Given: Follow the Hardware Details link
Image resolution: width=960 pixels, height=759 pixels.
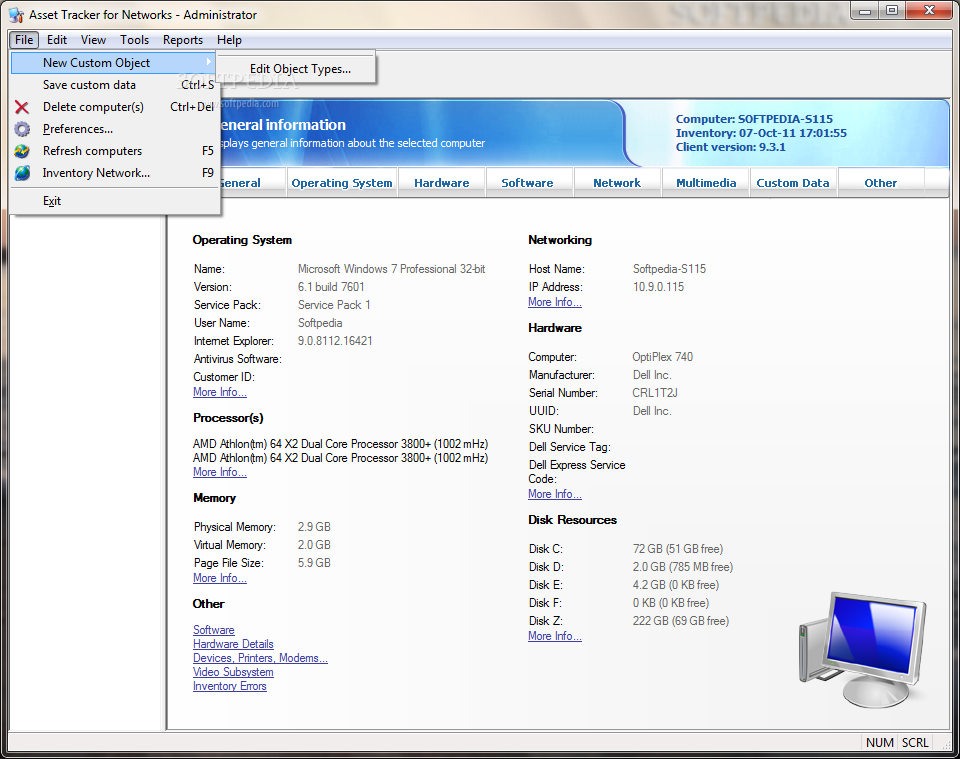Looking at the screenshot, I should tap(233, 645).
